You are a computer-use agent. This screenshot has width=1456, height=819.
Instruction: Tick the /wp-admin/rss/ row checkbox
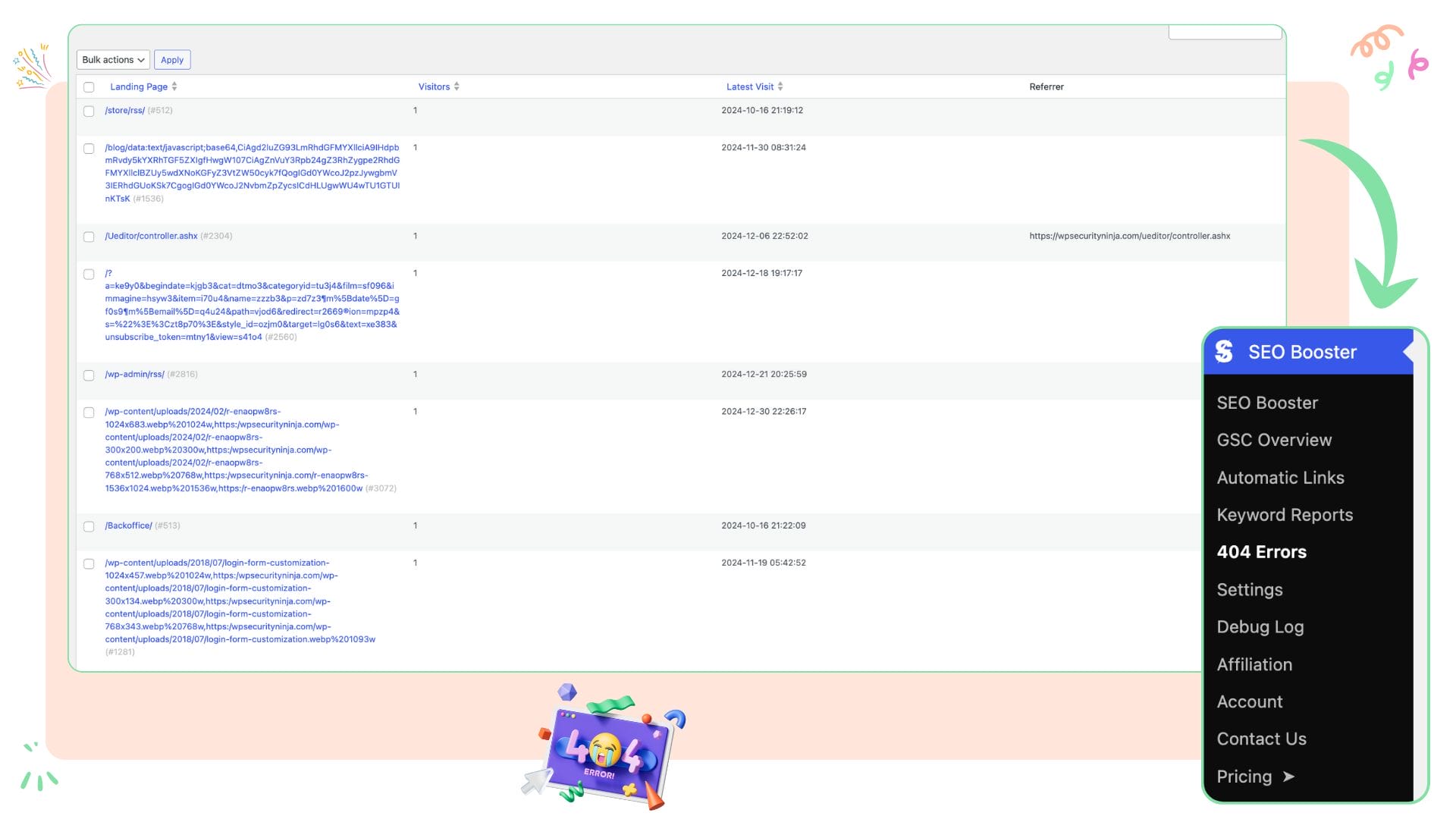89,375
